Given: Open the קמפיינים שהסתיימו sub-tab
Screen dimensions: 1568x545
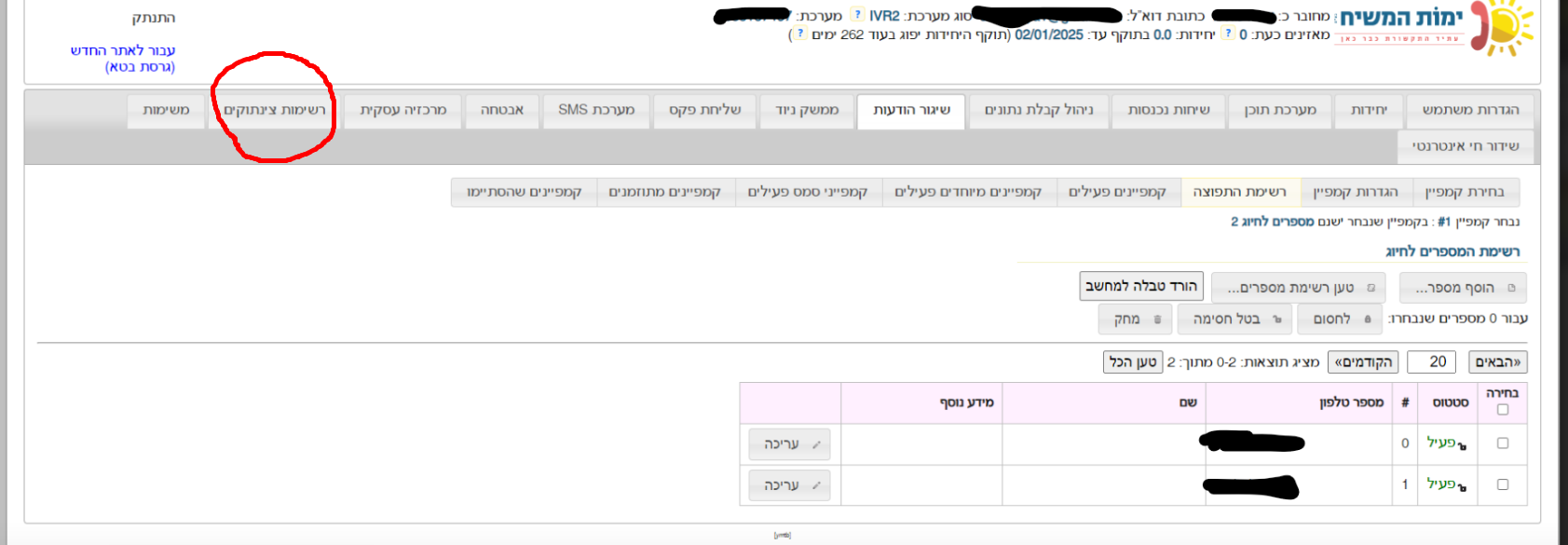Looking at the screenshot, I should click(524, 192).
